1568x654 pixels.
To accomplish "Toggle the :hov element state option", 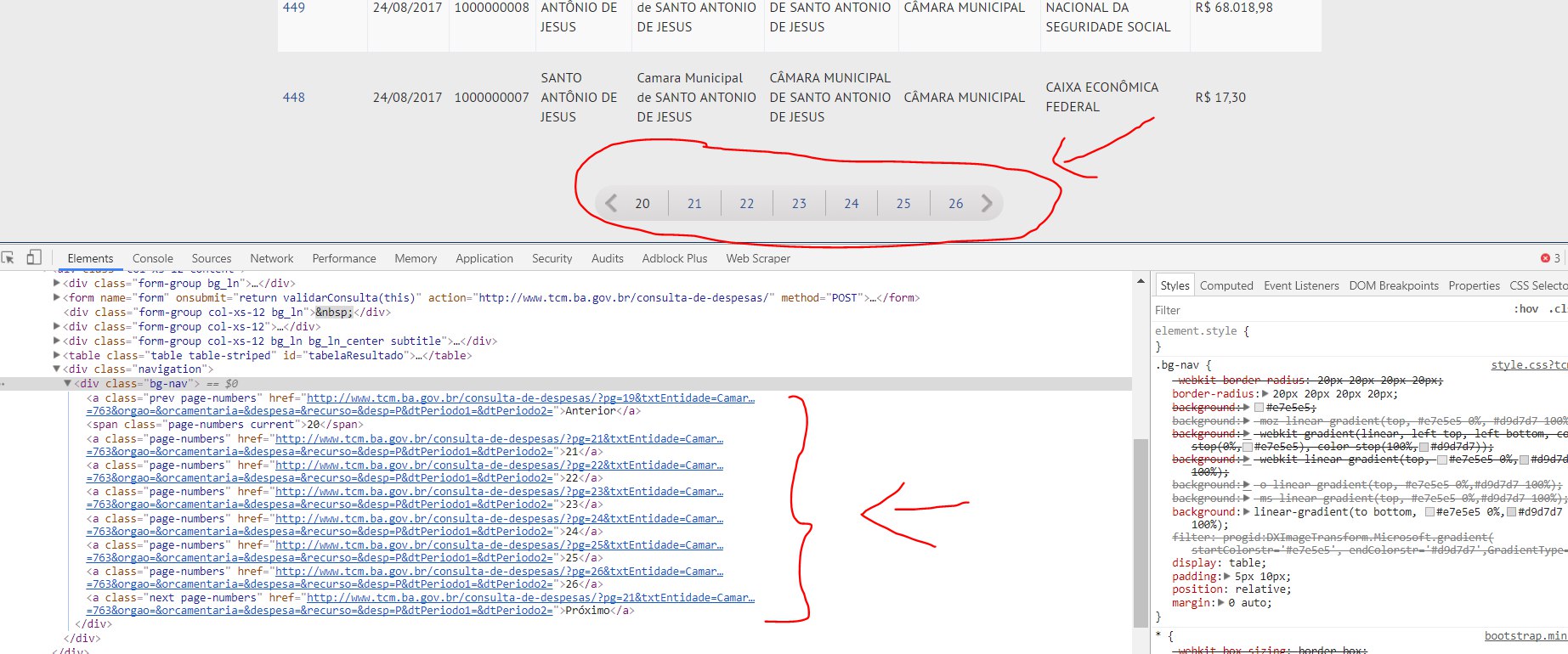I will (1526, 309).
